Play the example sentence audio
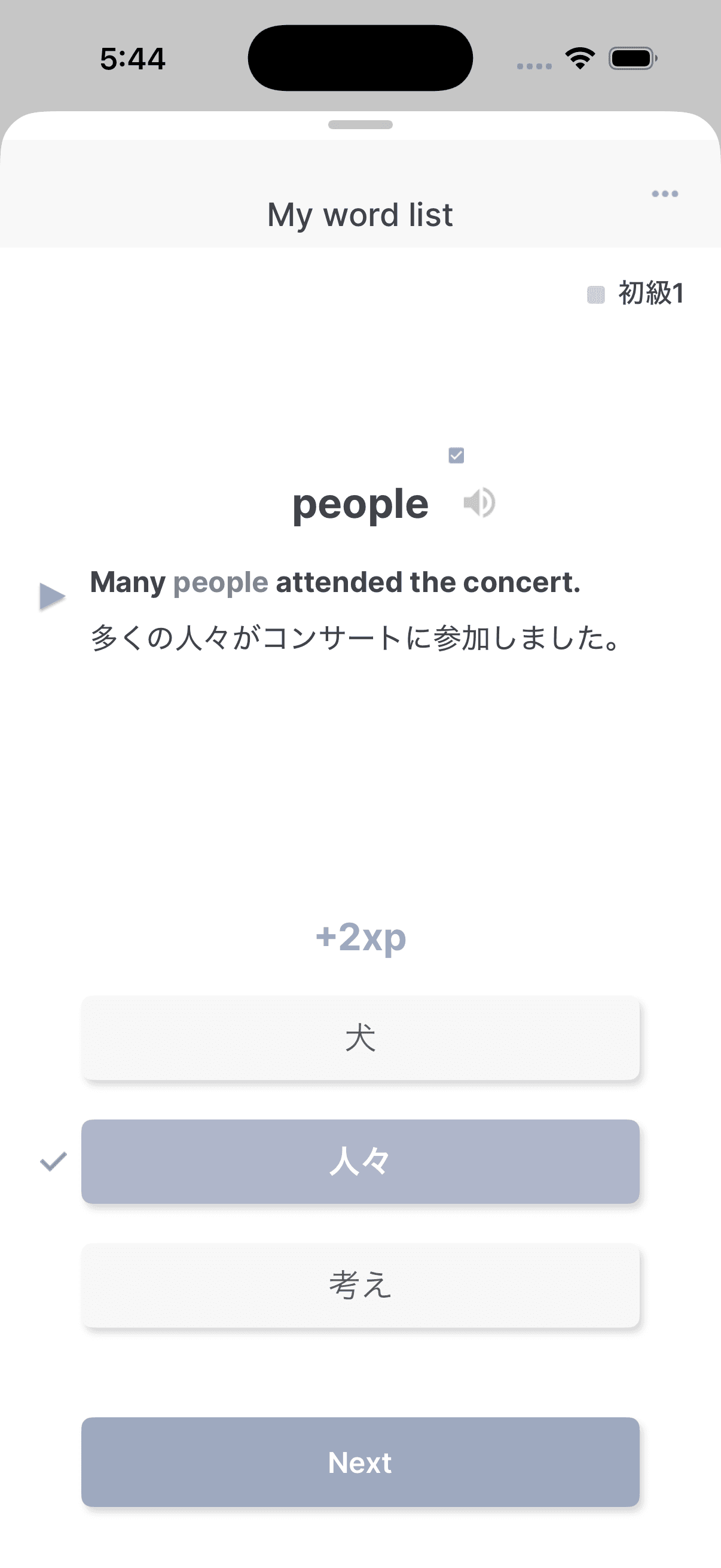Screen dimensions: 721x1568 click(x=53, y=596)
